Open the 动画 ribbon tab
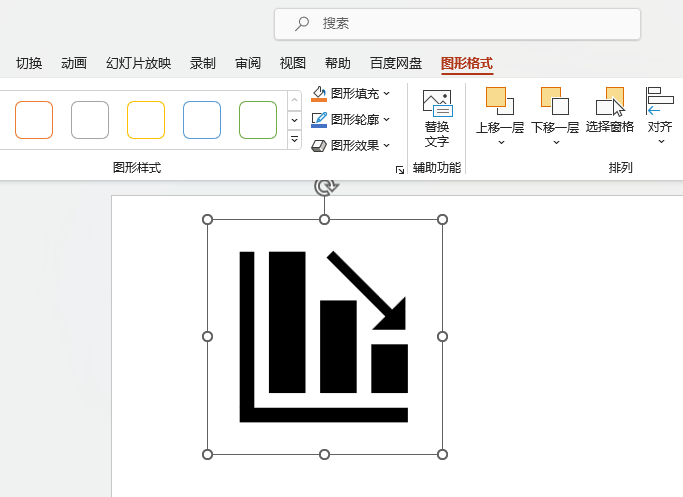683x497 pixels. [74, 63]
